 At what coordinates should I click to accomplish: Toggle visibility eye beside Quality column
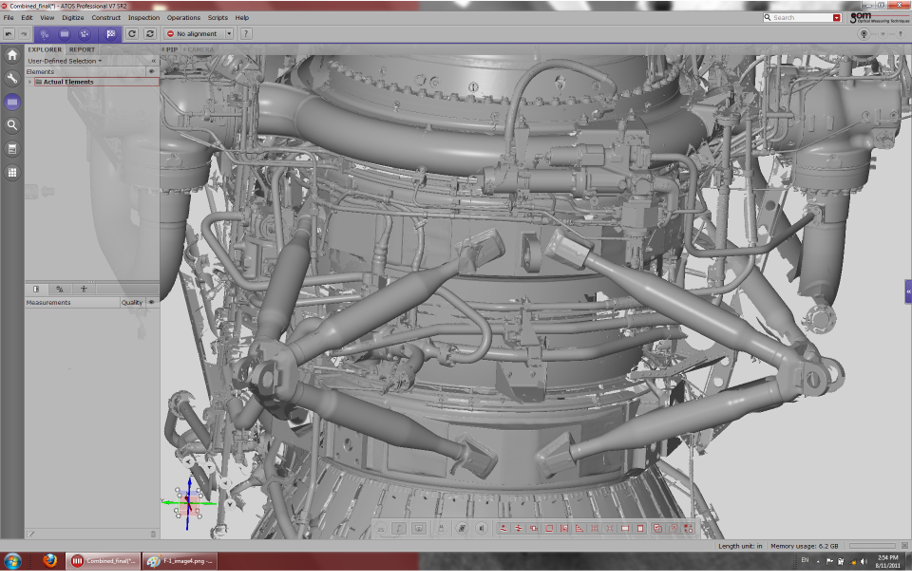click(152, 302)
